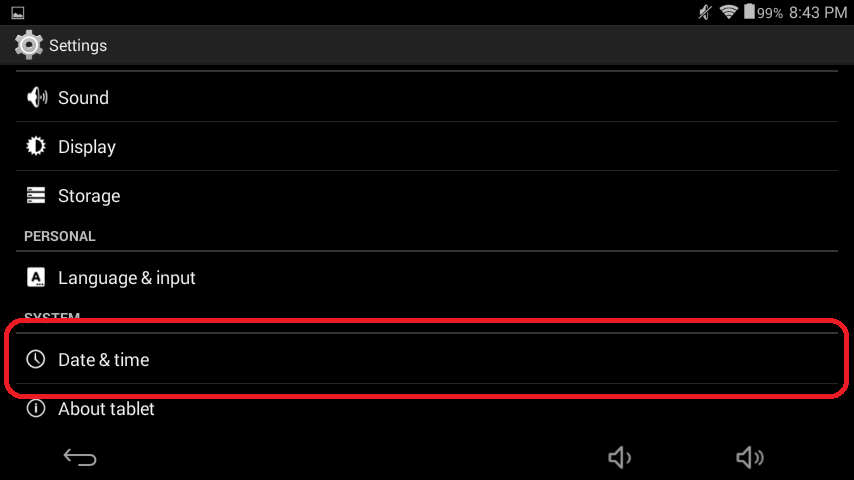Tap the Language & input letter A icon
854x480 pixels.
click(36, 277)
